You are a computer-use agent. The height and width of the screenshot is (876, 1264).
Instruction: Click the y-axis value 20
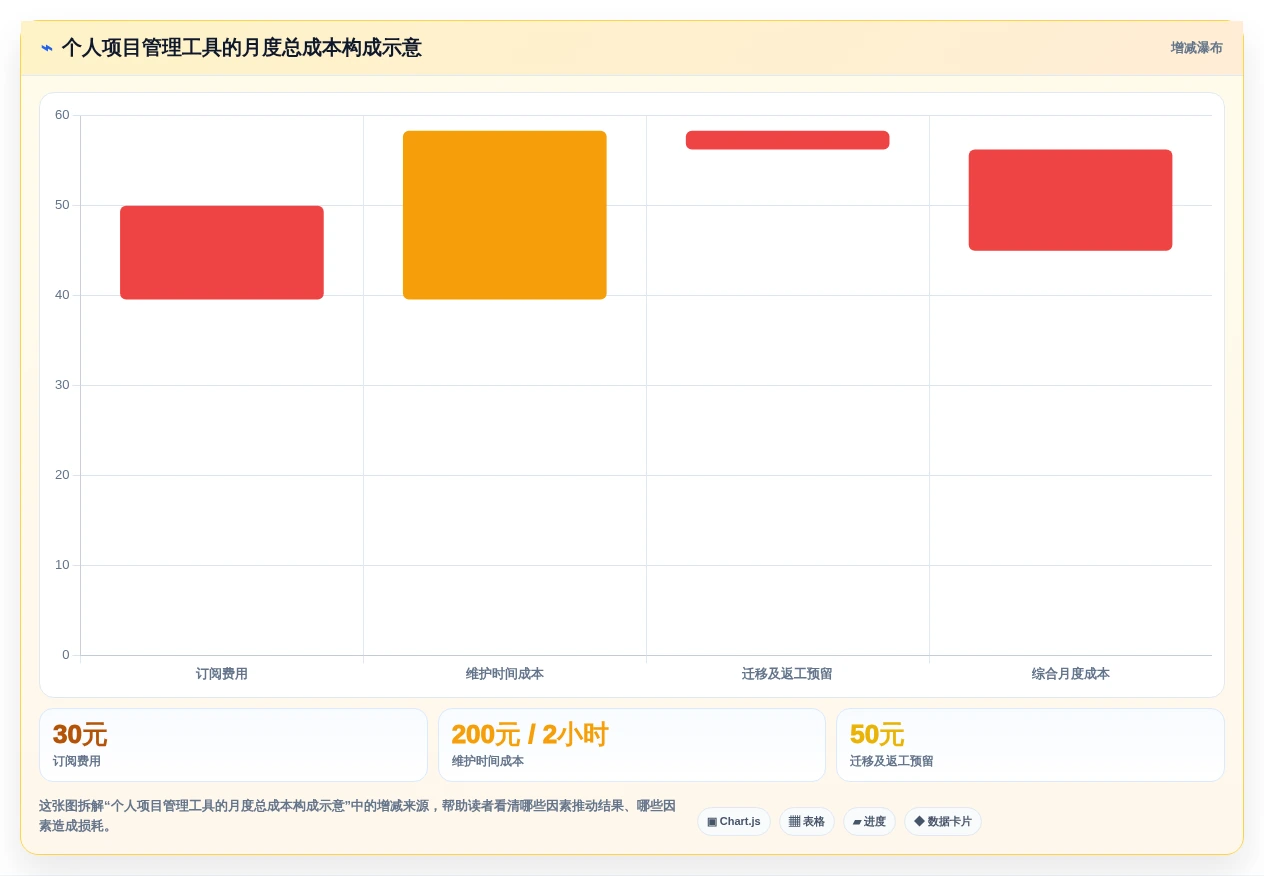[x=62, y=475]
